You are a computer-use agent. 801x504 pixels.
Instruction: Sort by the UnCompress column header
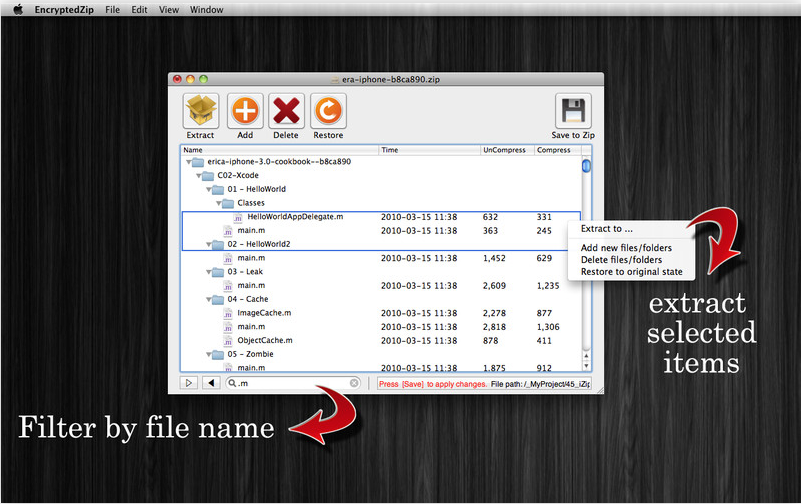click(507, 150)
